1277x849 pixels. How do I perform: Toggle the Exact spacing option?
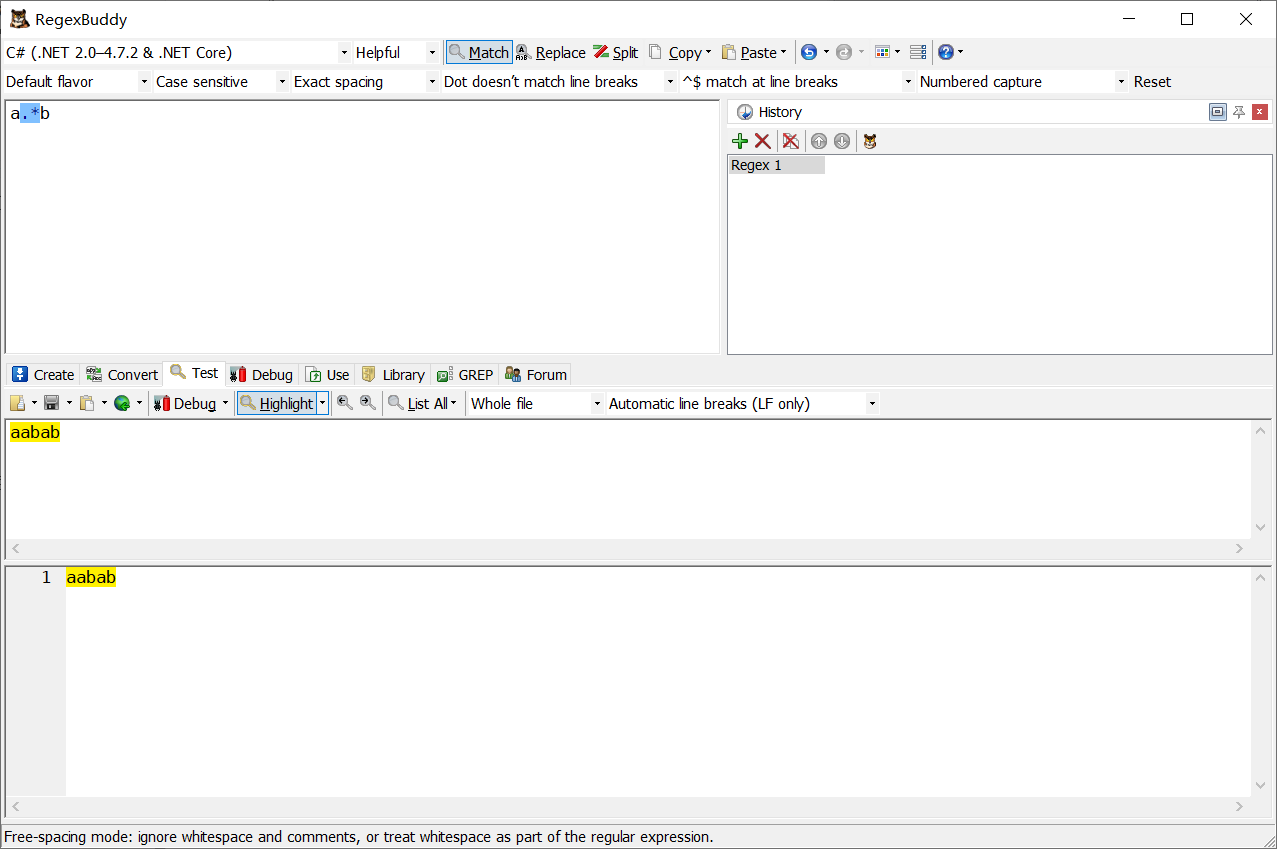tap(364, 81)
